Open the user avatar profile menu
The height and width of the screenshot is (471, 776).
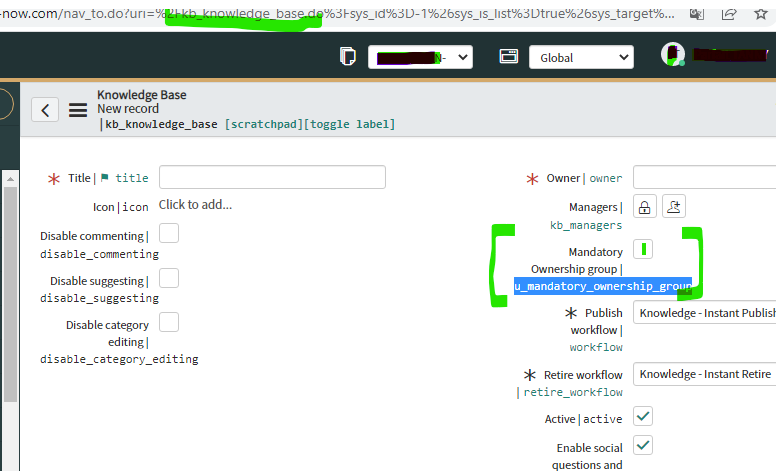click(x=673, y=54)
